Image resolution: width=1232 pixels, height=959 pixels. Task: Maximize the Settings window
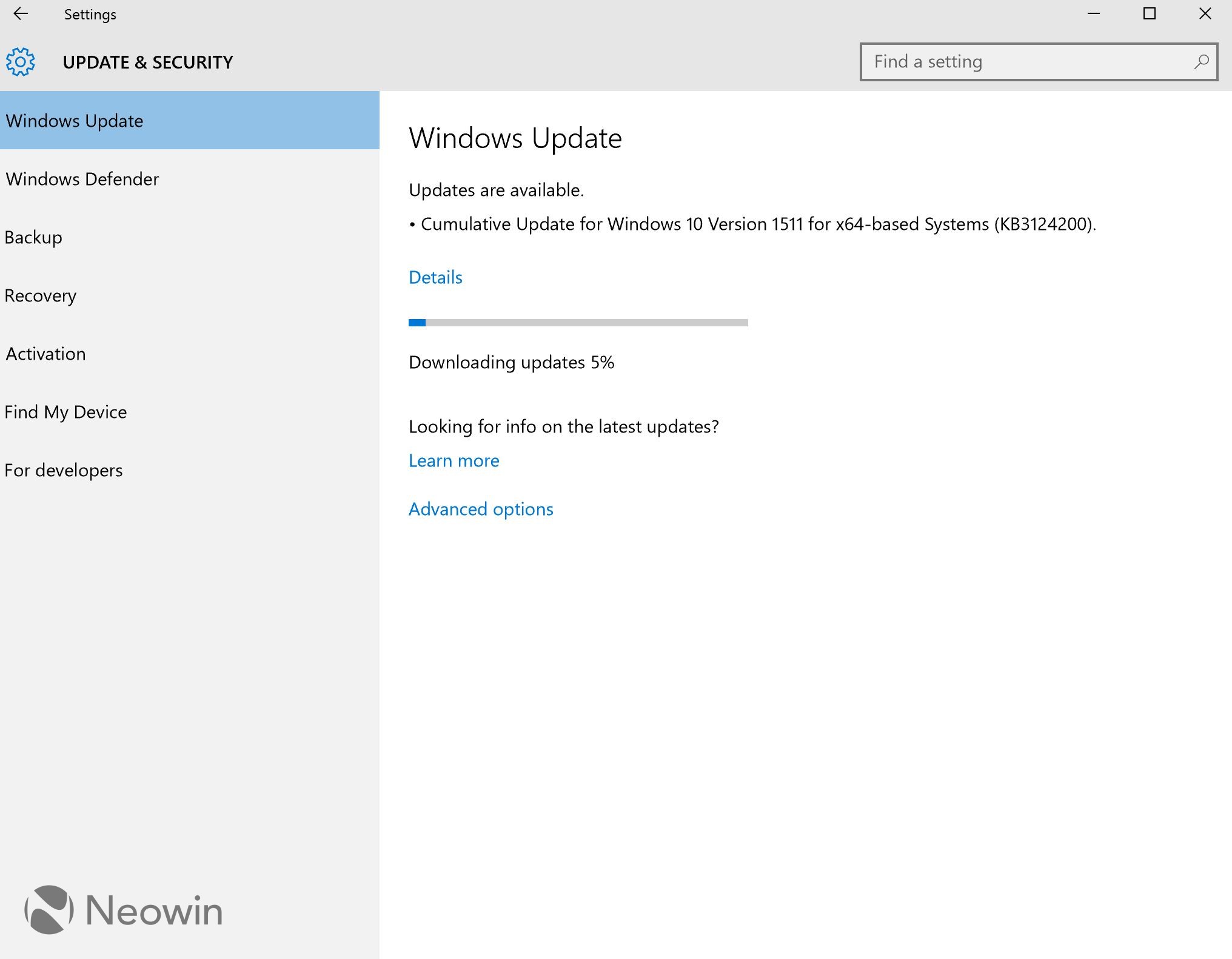point(1150,14)
